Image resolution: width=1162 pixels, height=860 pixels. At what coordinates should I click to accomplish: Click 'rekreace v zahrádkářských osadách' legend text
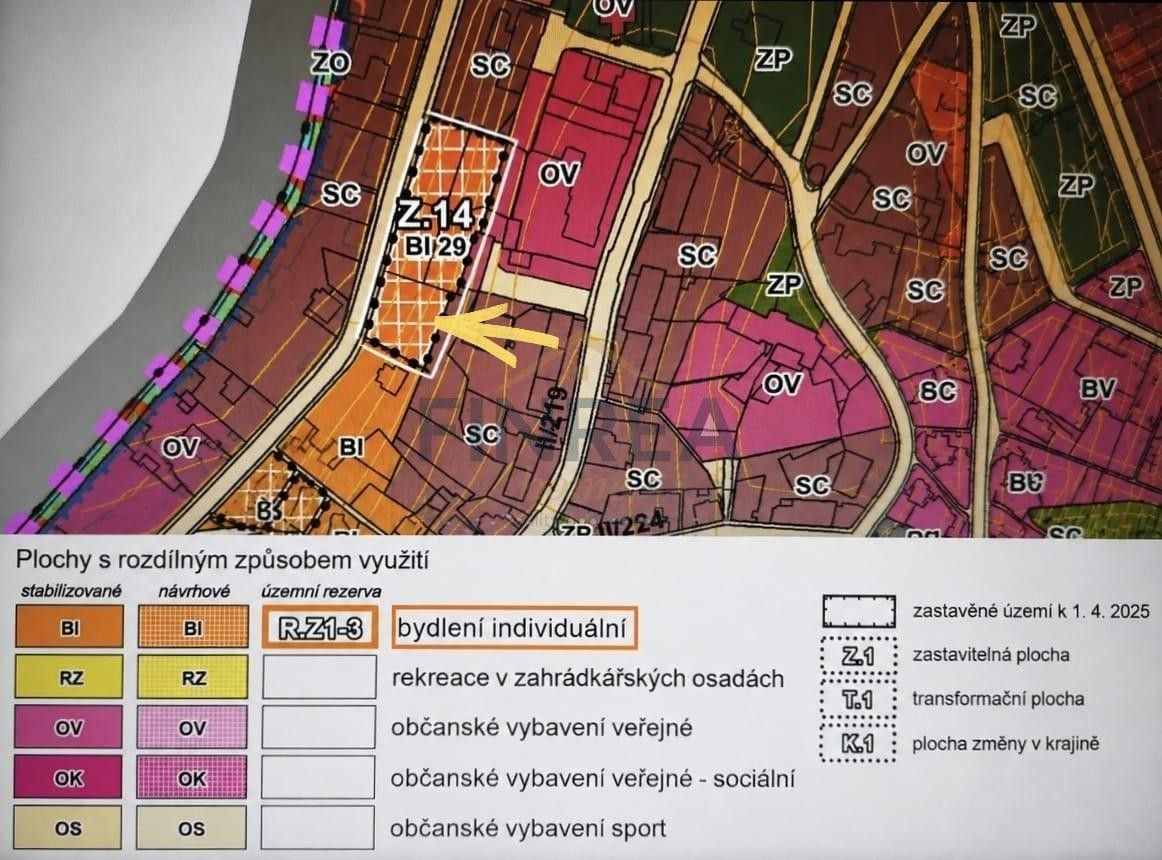[x=588, y=678]
